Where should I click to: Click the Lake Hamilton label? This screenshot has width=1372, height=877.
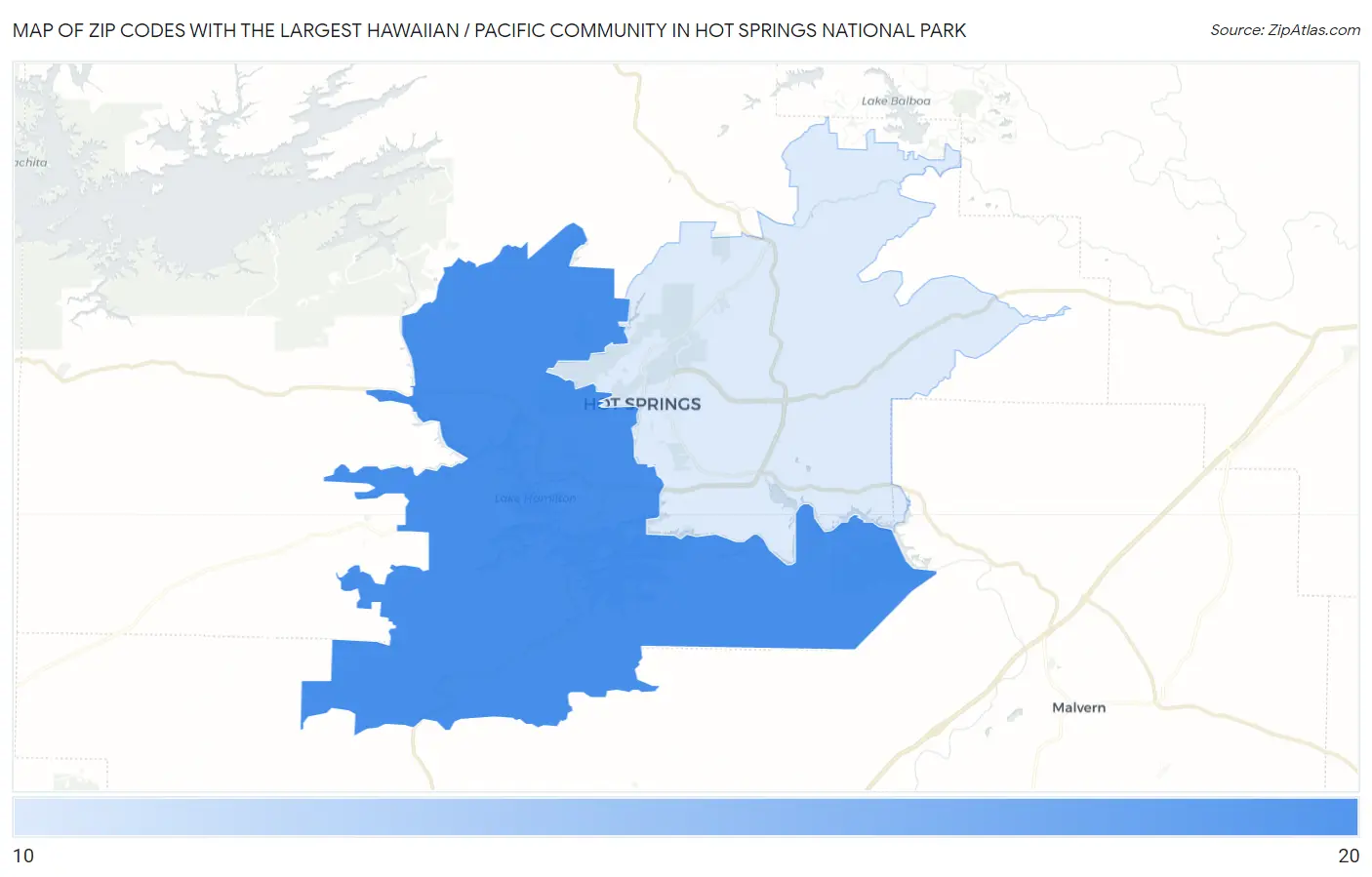(x=535, y=498)
